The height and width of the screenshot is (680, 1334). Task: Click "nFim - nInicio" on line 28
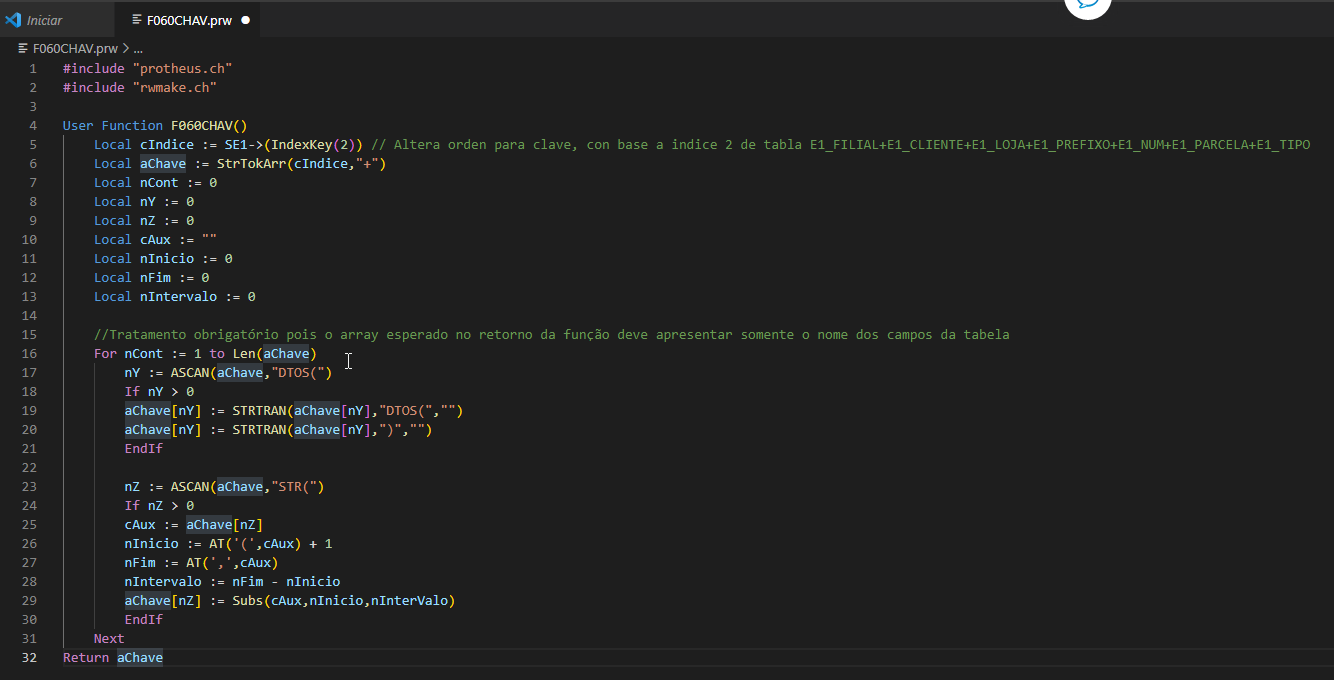[286, 581]
